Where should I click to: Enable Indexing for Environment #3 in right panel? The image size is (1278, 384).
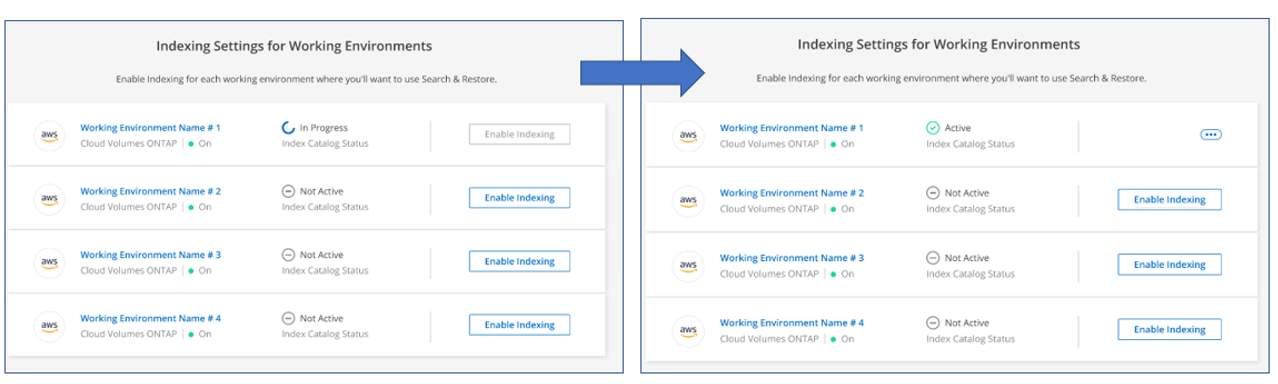point(1169,265)
